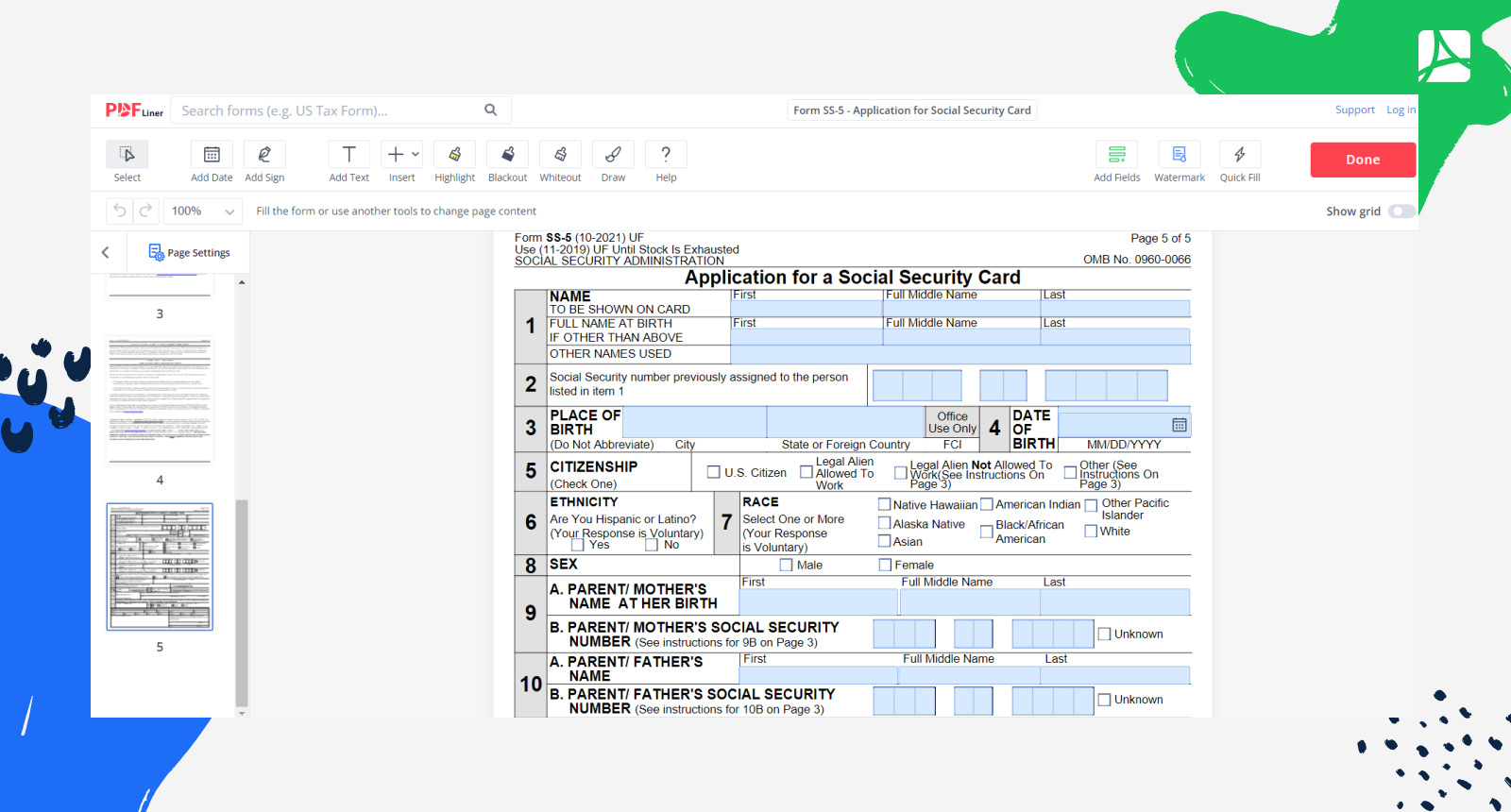Open the Add Date tool

pyautogui.click(x=212, y=155)
